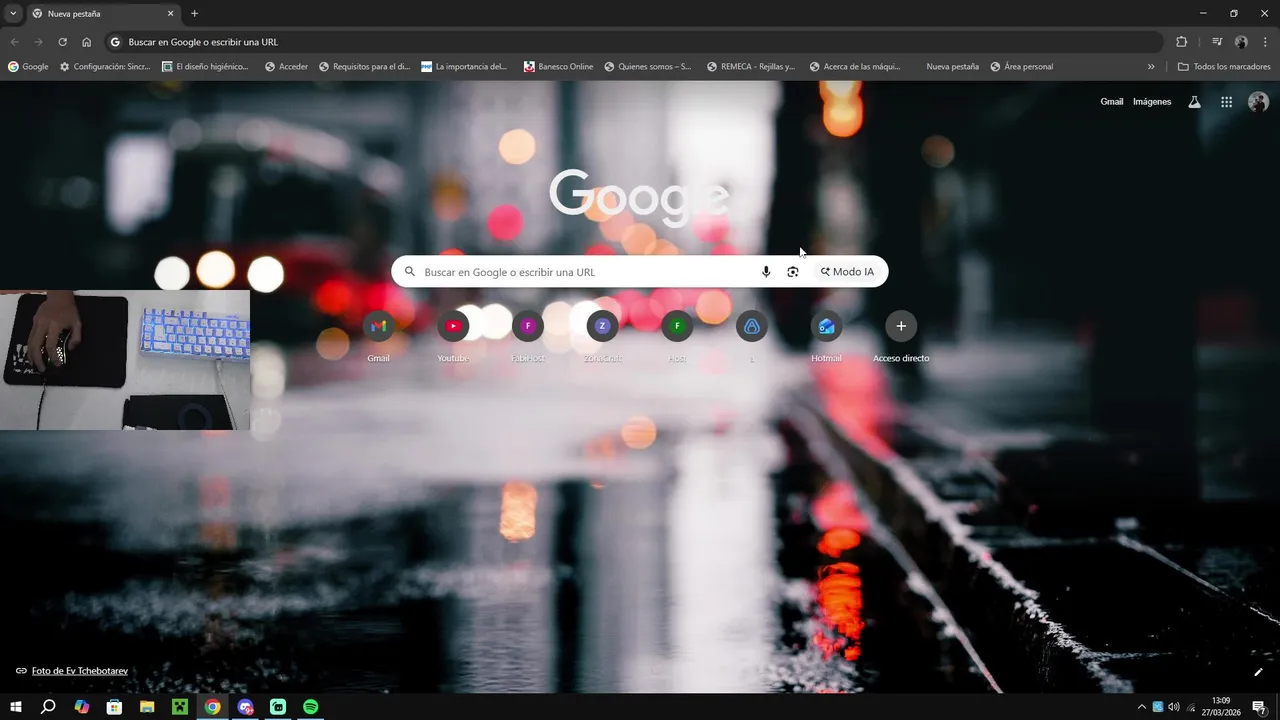Screen dimensions: 1280x720
Task: Open the REMECA - Rejillas bookmark
Action: 750,67
